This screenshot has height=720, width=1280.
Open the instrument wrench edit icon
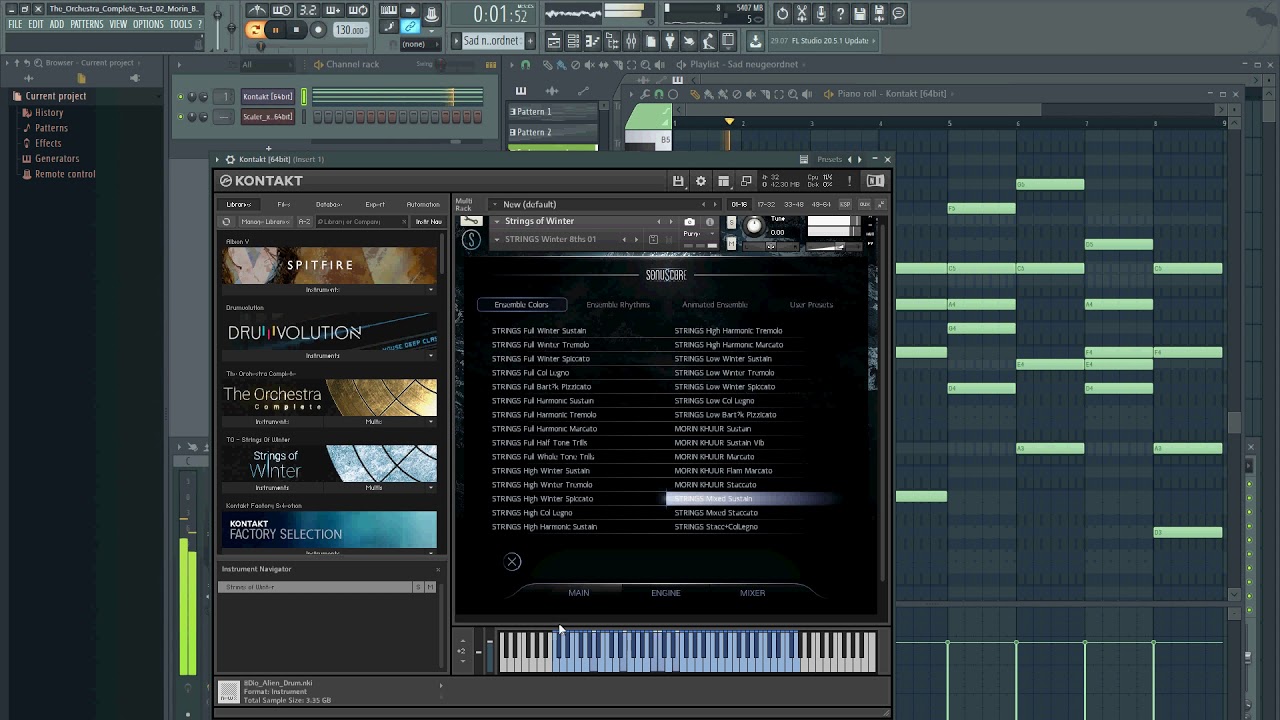click(x=470, y=221)
